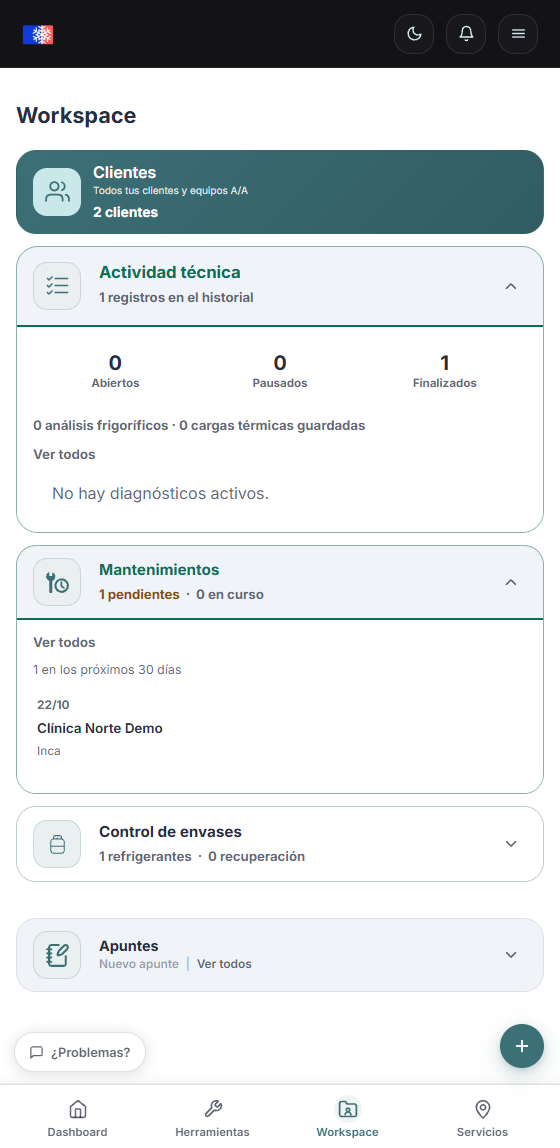Viewport: 560px width, 1148px height.
Task: Open the Clínica Norte Demo maintenance entry
Action: click(280, 727)
